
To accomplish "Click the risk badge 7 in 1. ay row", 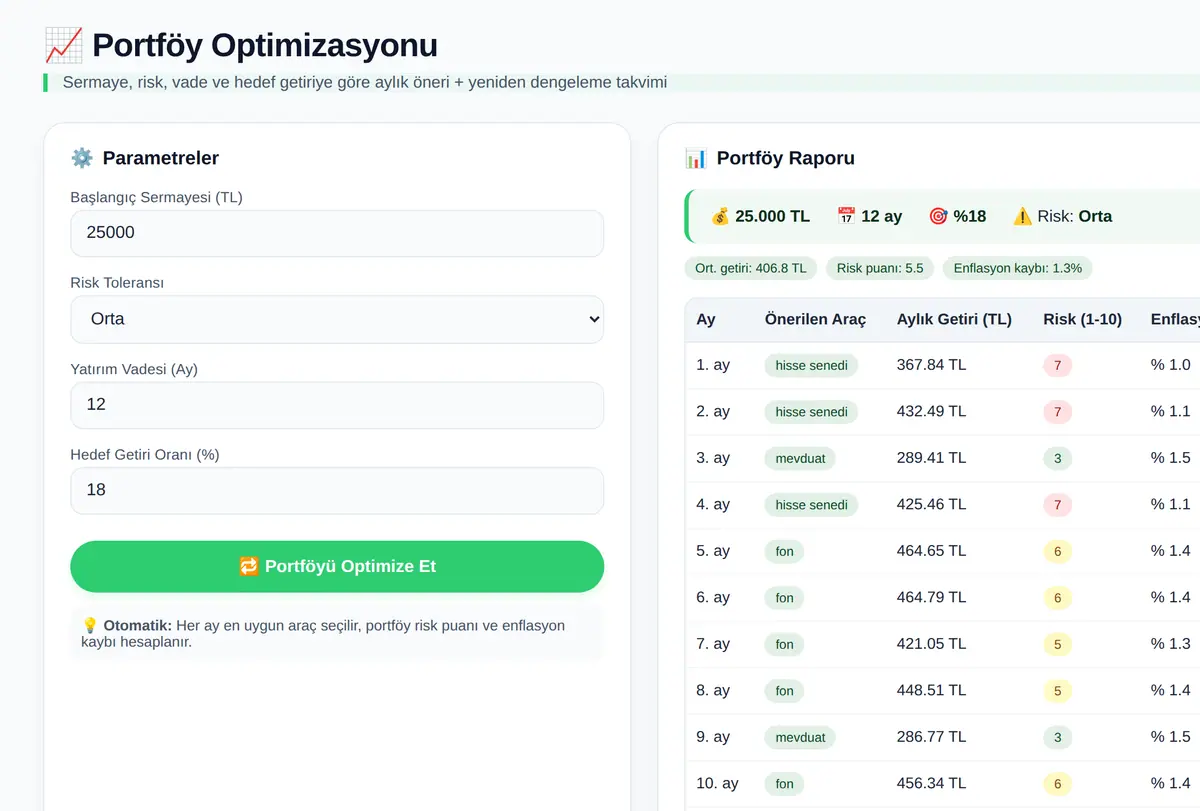I will pos(1057,366).
